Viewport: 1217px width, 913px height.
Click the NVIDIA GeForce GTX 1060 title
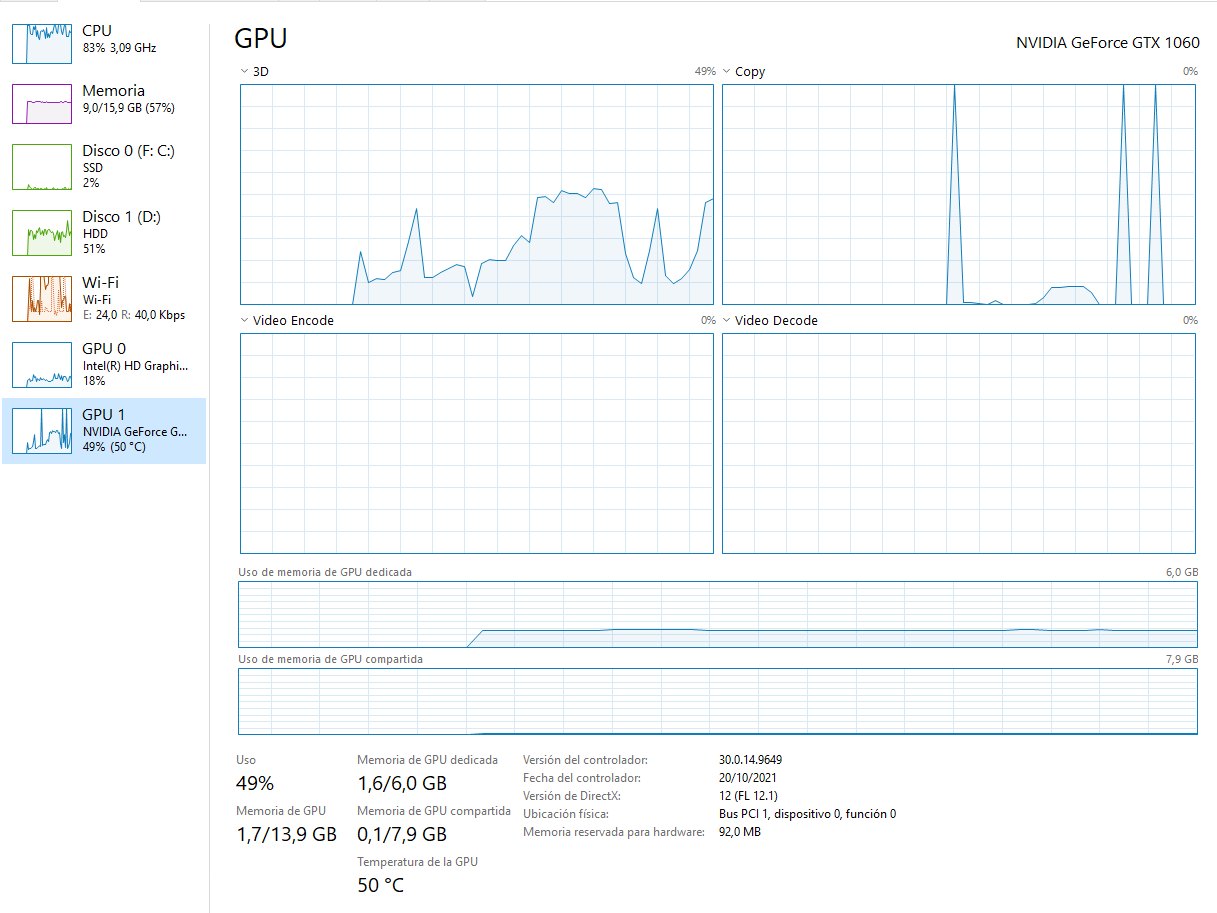(x=1107, y=42)
